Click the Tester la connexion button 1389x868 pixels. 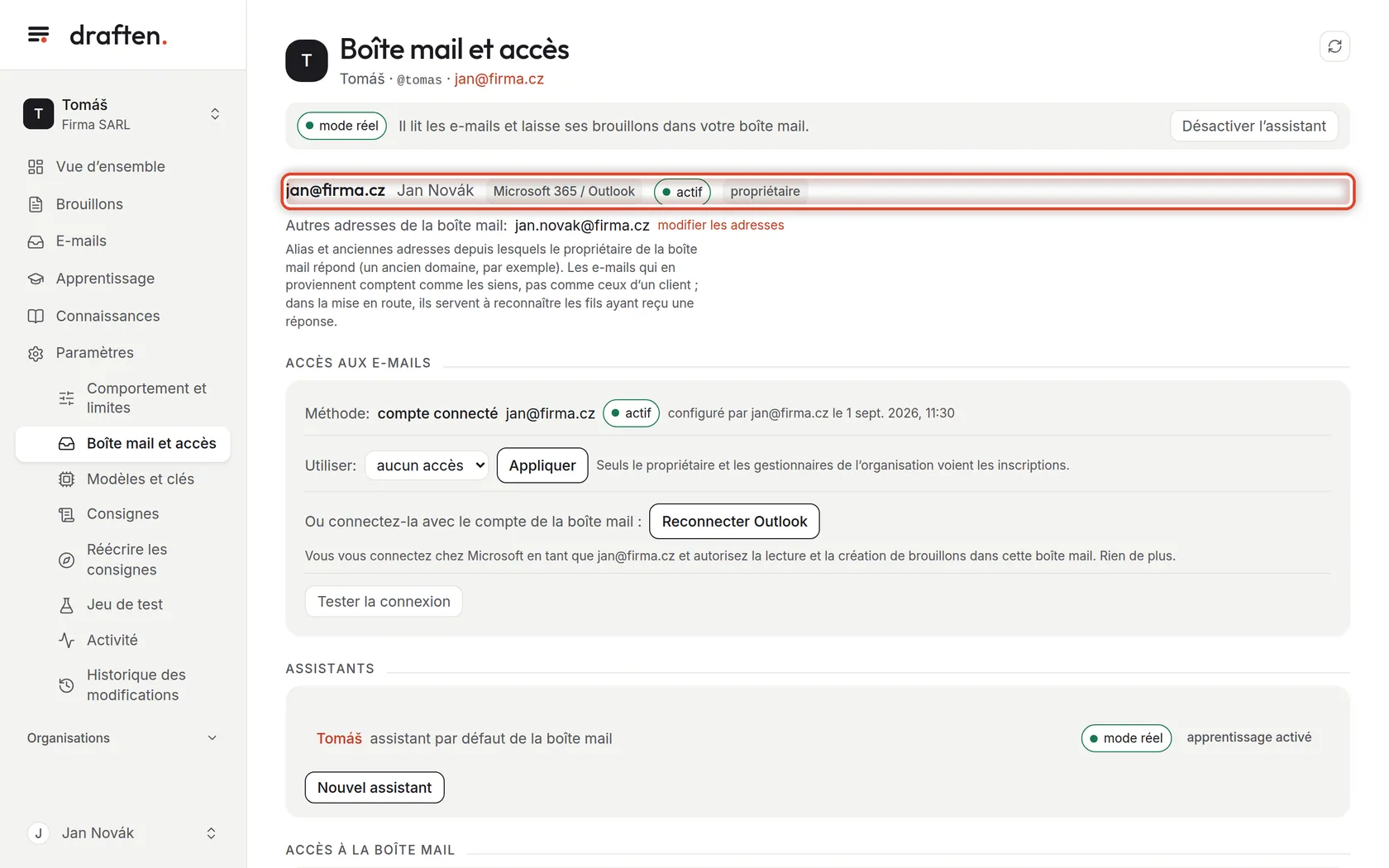point(384,602)
